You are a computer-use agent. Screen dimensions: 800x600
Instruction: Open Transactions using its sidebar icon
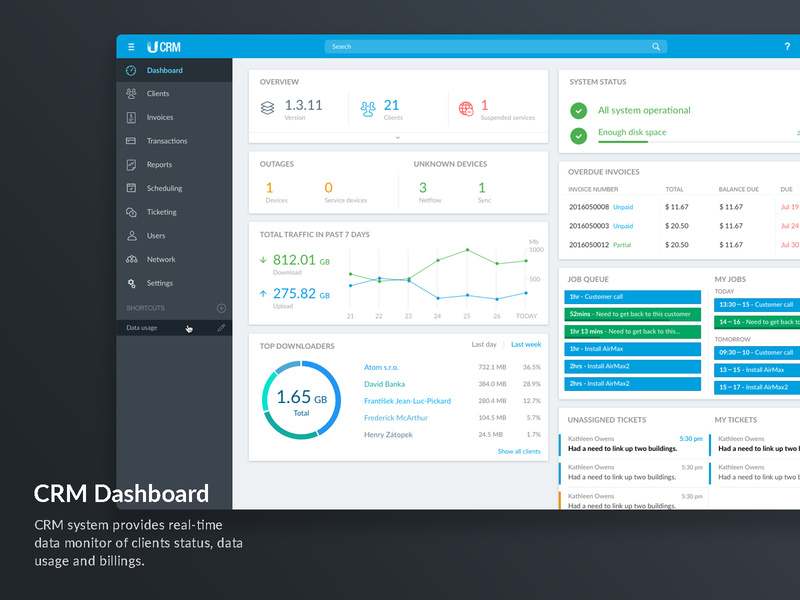(x=130, y=140)
